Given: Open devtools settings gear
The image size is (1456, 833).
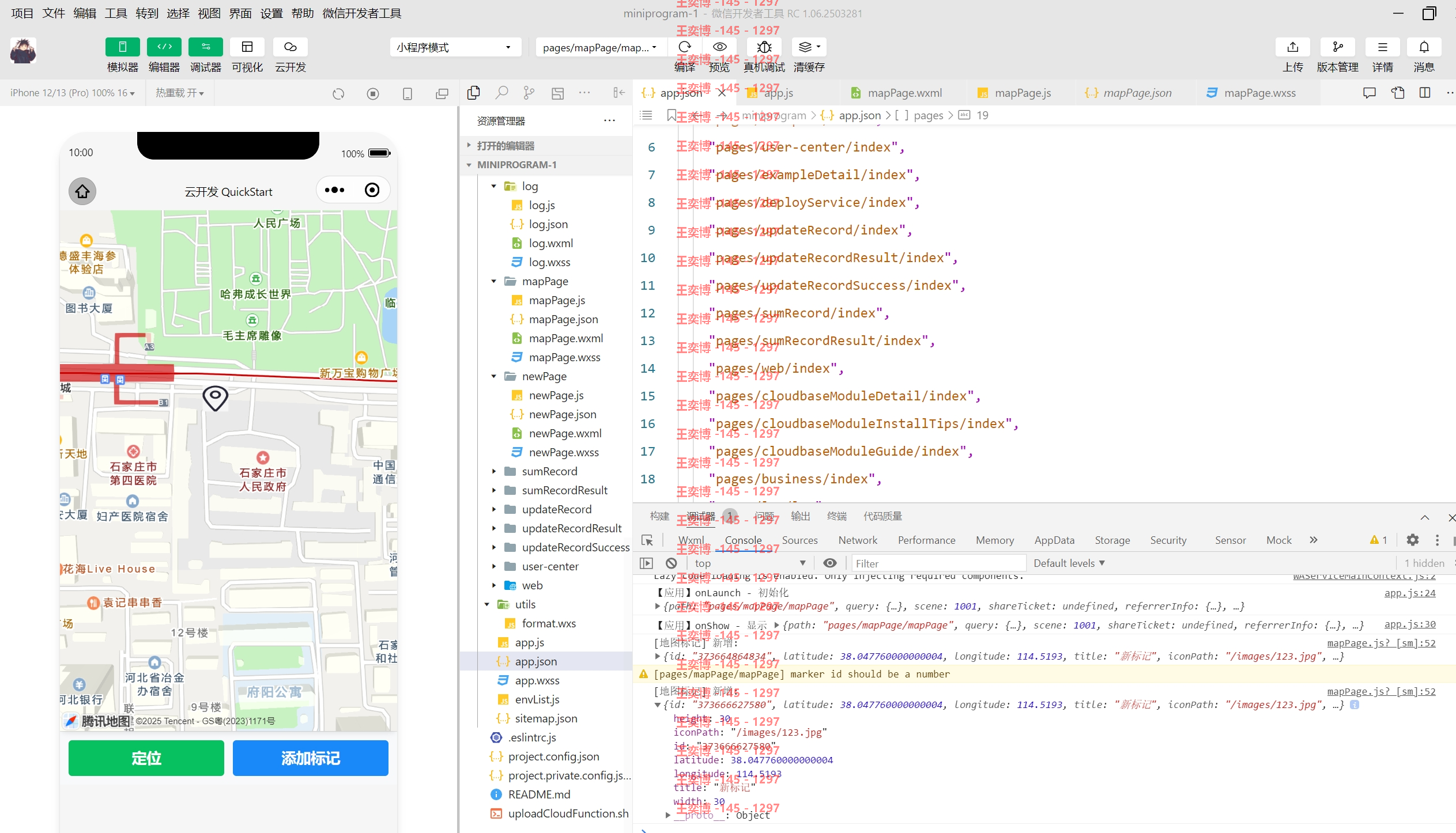Looking at the screenshot, I should 1412,540.
